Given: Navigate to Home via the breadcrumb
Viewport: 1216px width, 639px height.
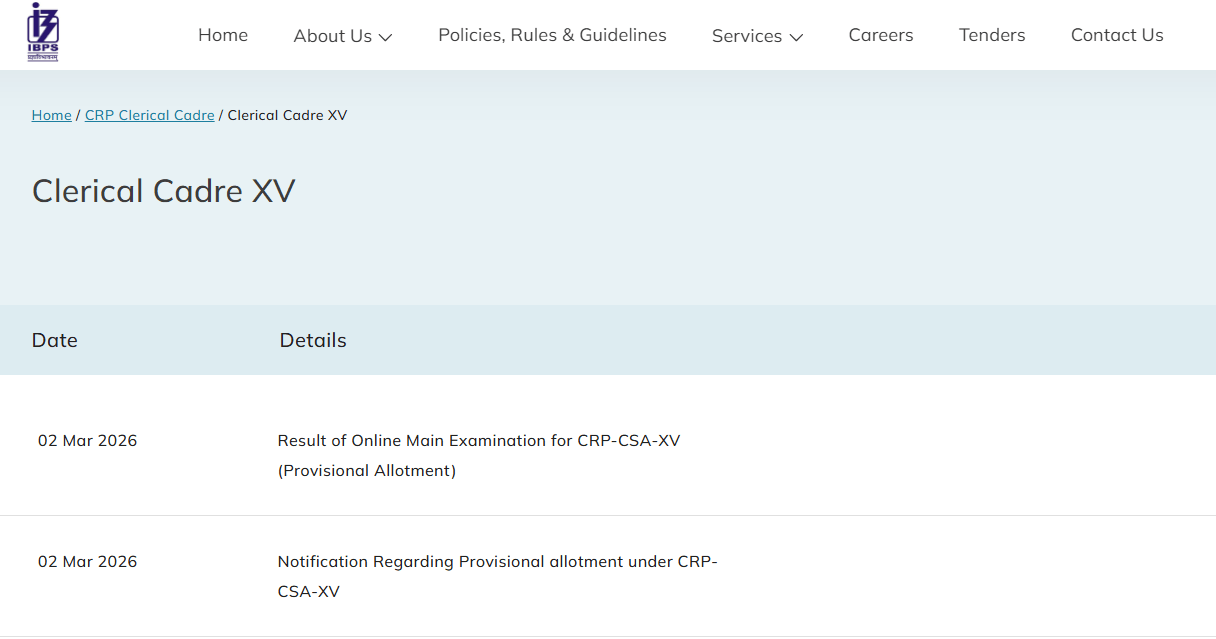Looking at the screenshot, I should click(x=51, y=114).
